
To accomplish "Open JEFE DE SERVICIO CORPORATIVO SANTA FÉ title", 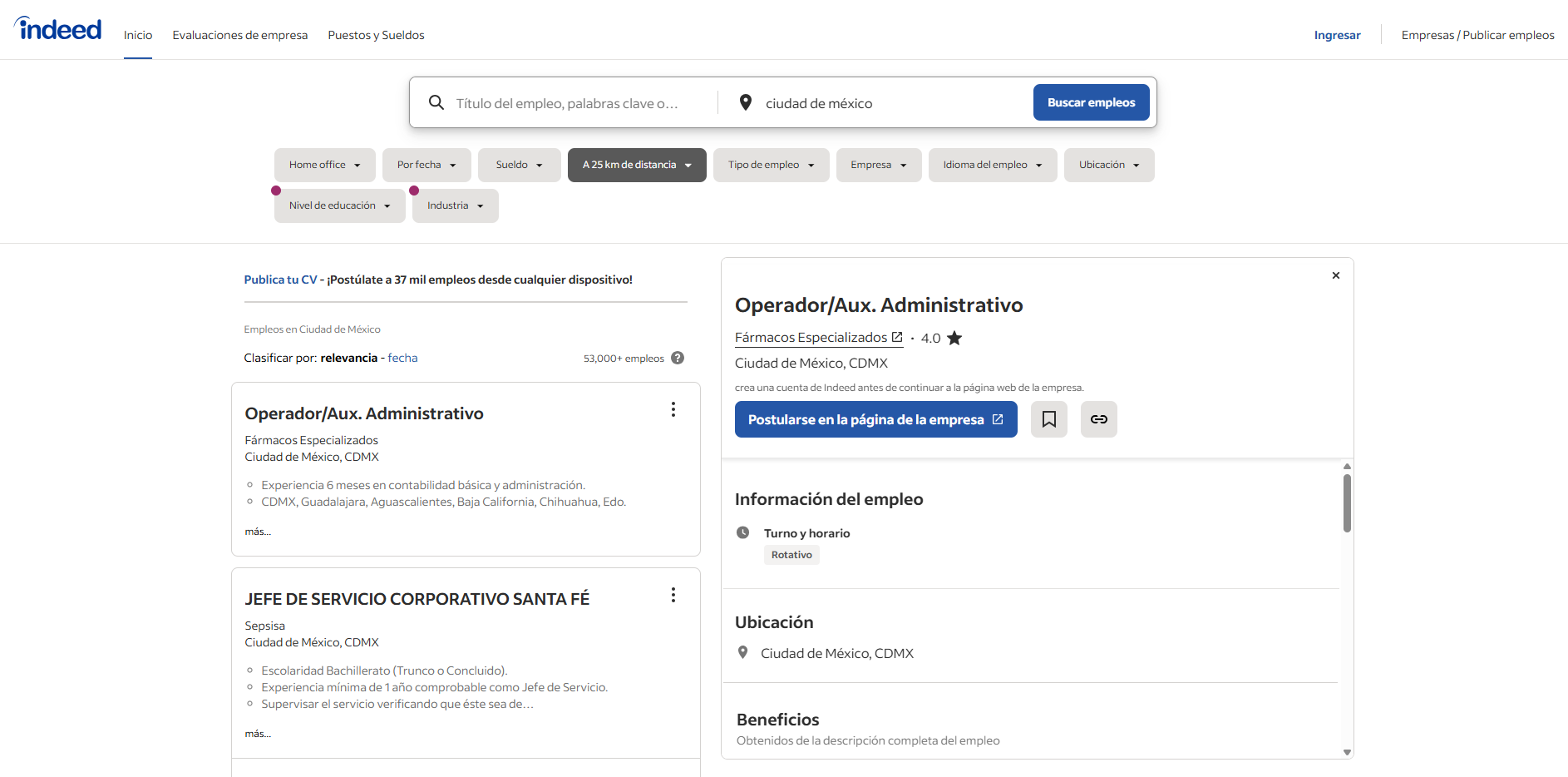I will [417, 599].
